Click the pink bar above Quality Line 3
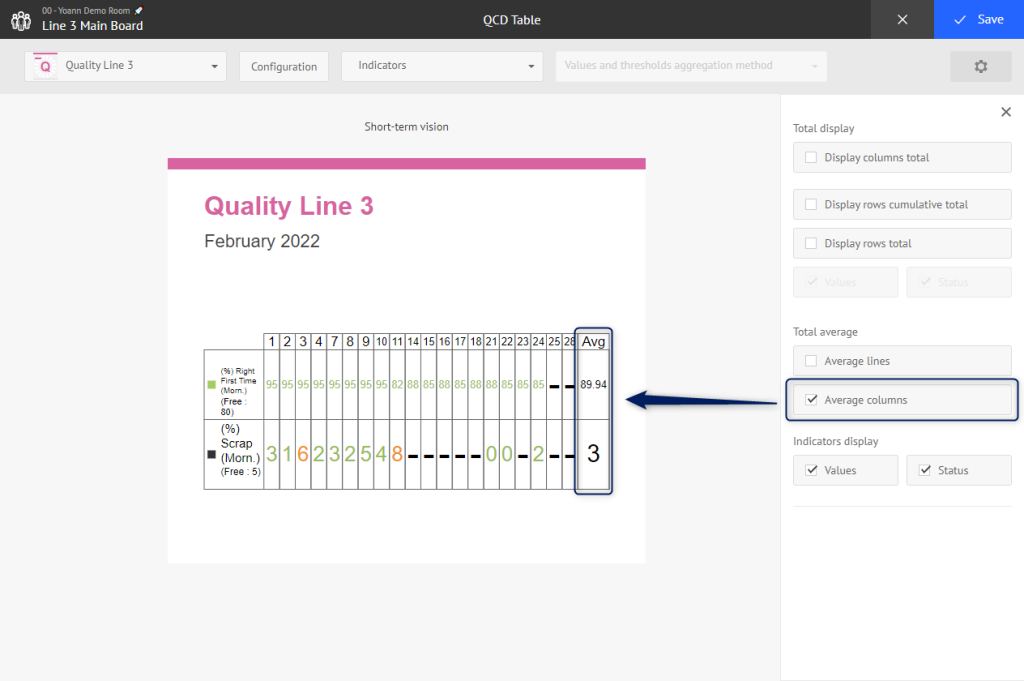Viewport: 1024px width, 681px height. point(406,161)
